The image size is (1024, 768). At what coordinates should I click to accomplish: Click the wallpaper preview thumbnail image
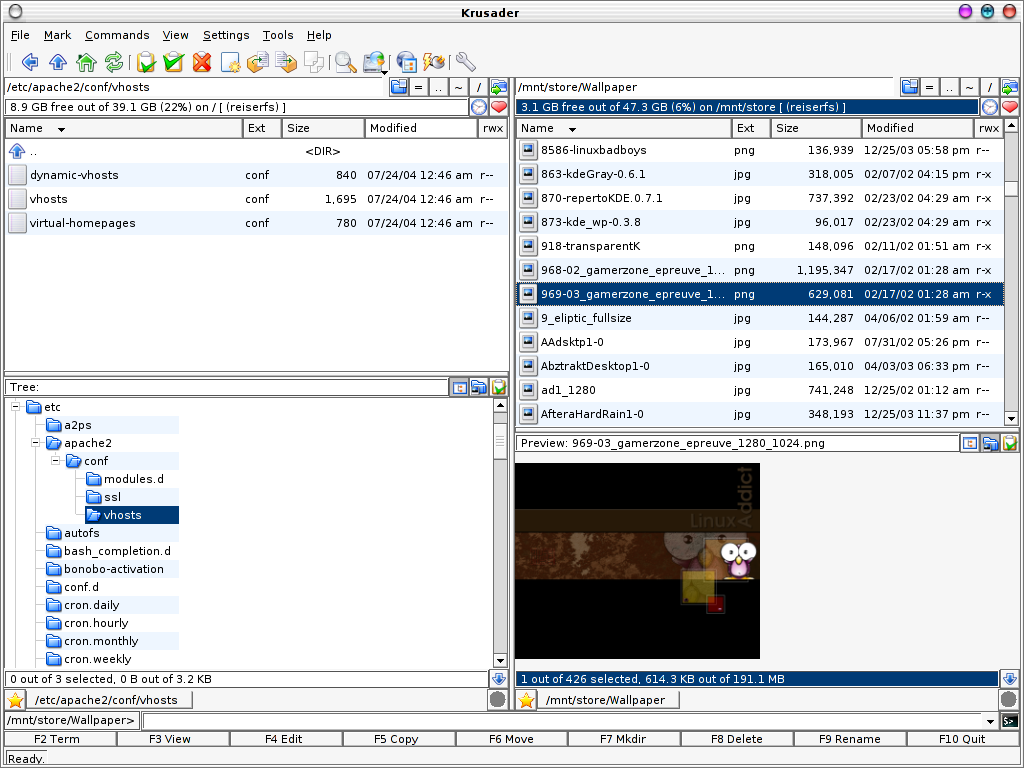(x=637, y=561)
